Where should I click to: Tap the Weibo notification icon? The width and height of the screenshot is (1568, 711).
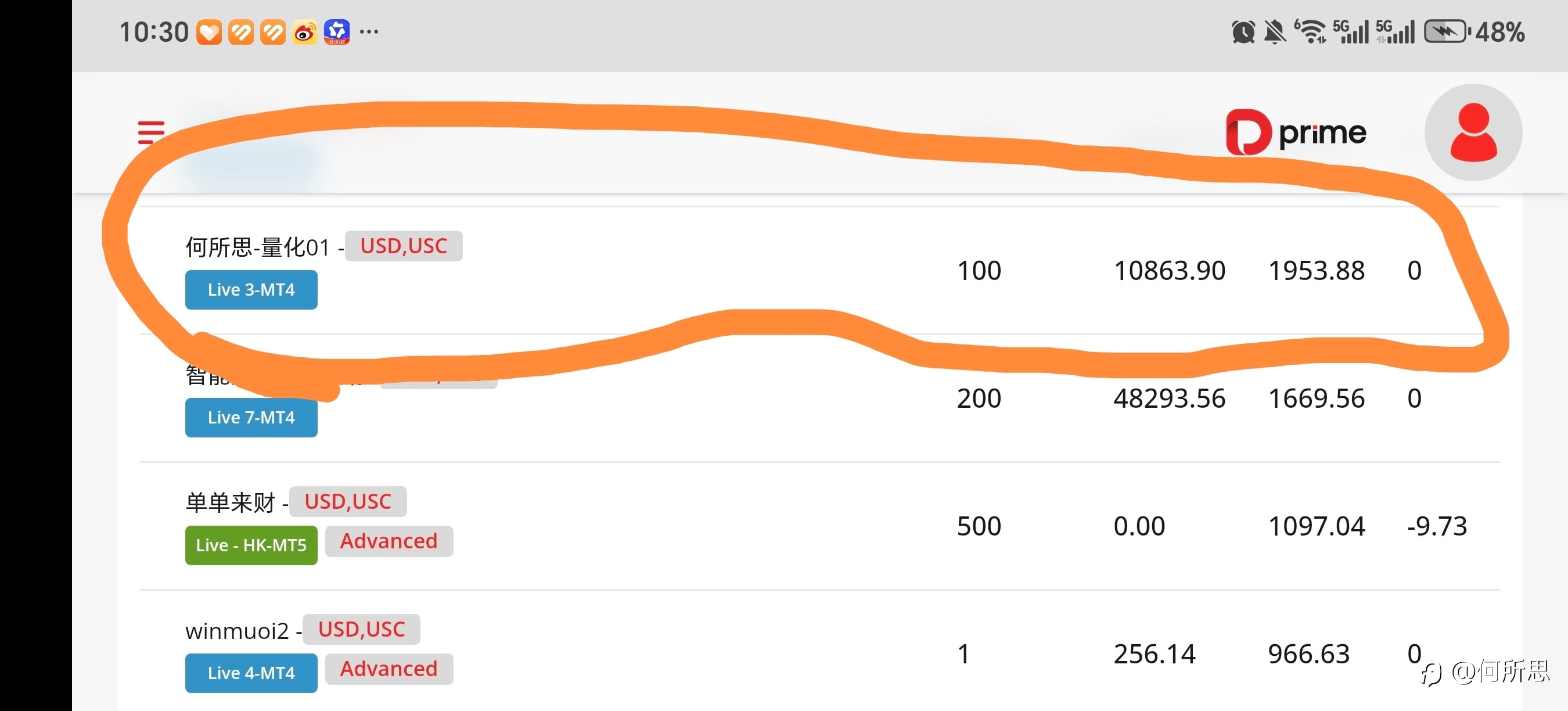tap(304, 33)
